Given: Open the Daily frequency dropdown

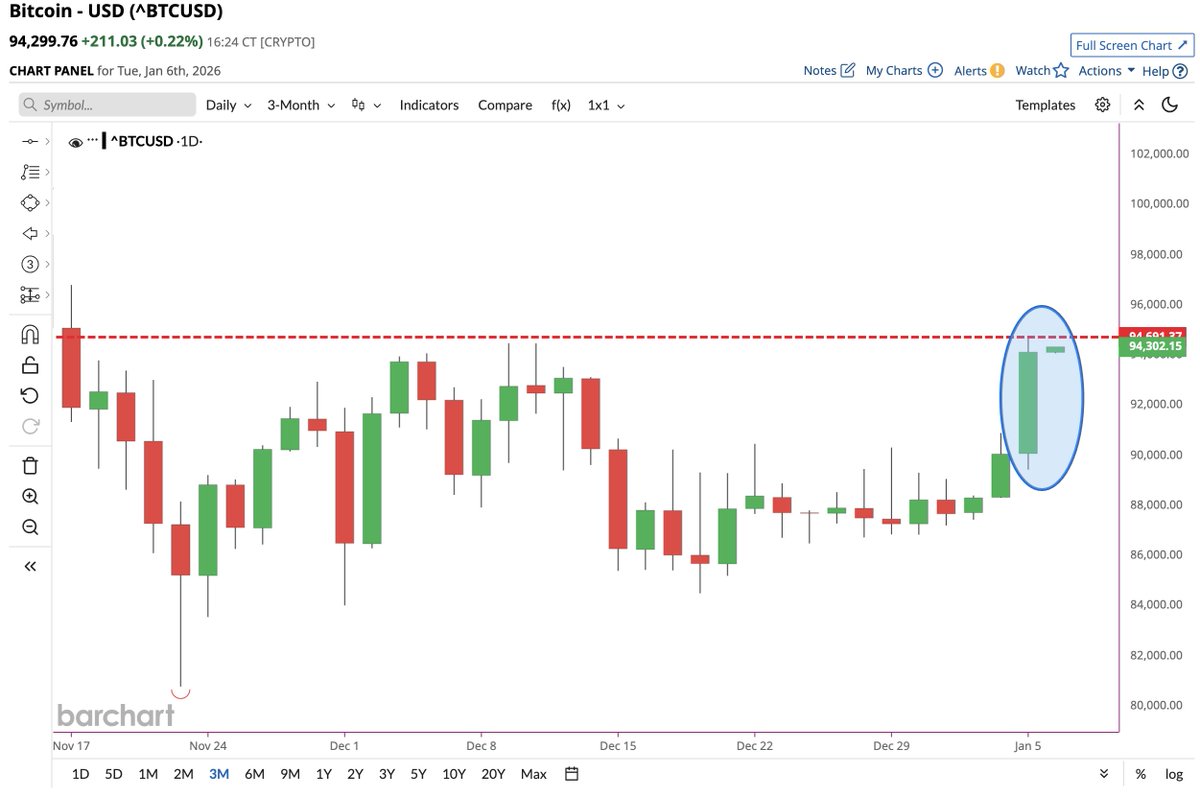Looking at the screenshot, I should click(228, 104).
